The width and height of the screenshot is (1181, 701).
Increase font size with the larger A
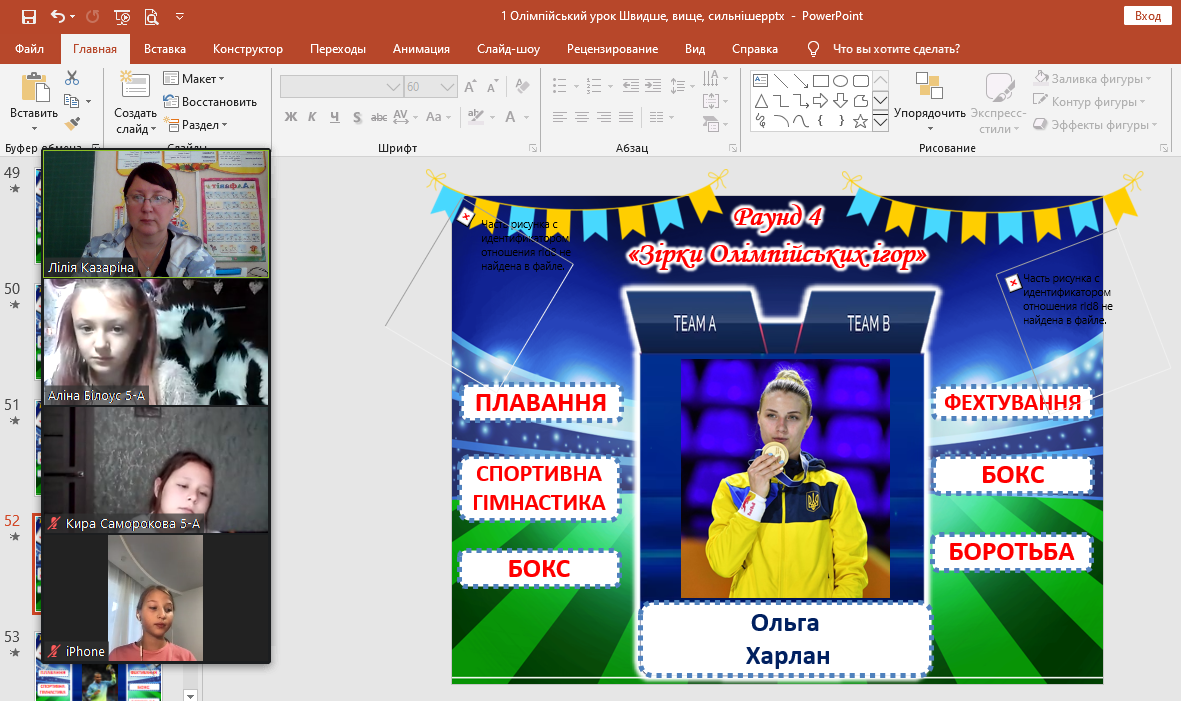(x=470, y=87)
